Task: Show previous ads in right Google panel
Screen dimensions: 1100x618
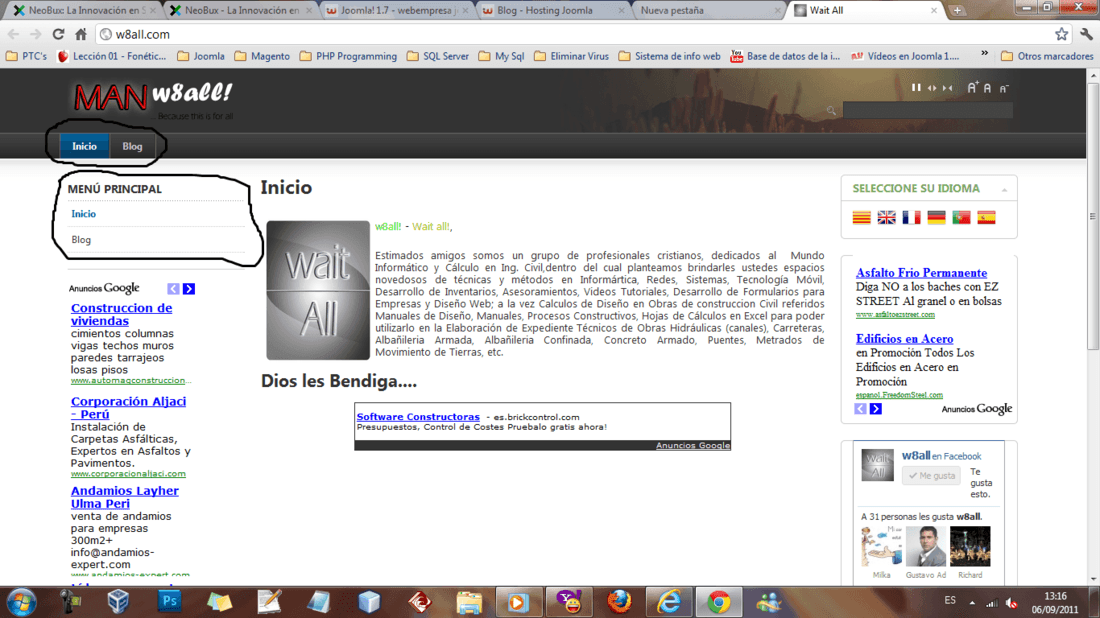Action: click(860, 409)
